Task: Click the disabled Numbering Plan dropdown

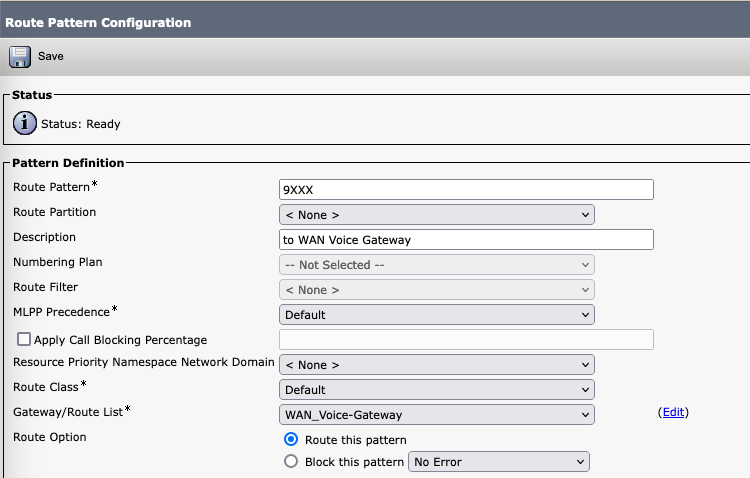Action: tap(436, 264)
